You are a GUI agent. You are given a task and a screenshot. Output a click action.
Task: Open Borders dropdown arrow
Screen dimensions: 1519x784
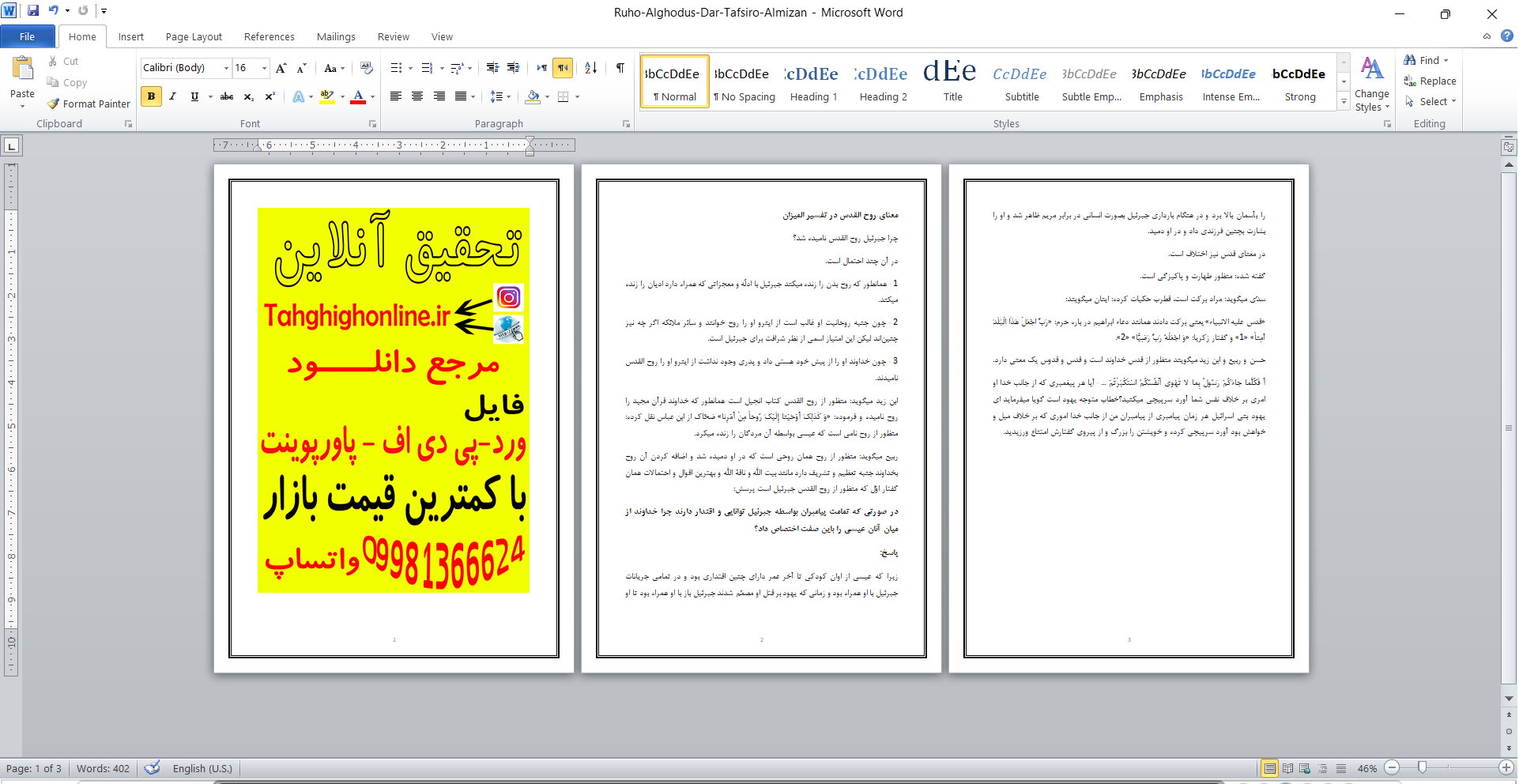tap(578, 96)
